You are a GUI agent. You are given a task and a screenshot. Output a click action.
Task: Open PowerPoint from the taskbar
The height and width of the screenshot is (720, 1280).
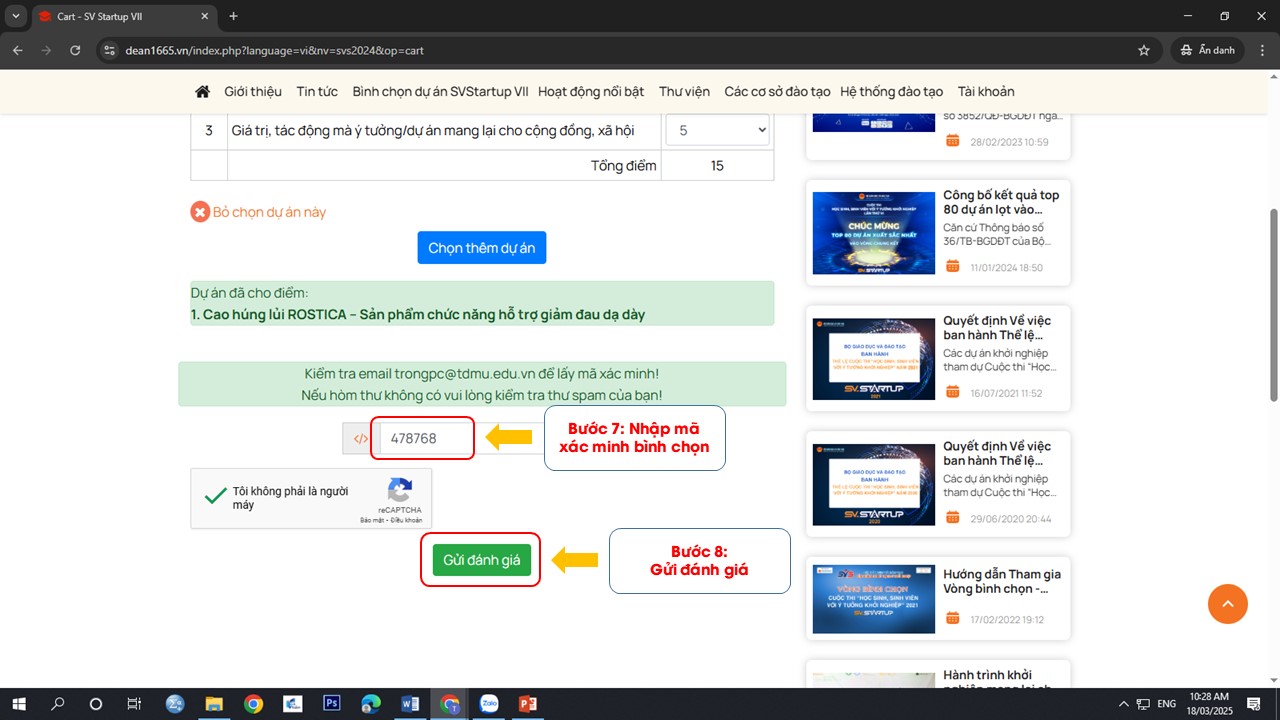click(x=528, y=704)
